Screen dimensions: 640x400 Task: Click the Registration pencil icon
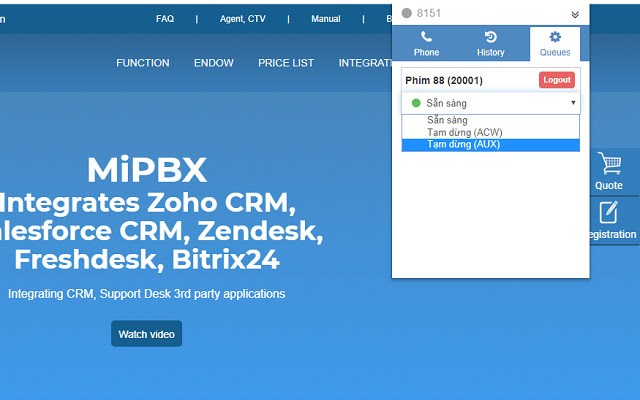(x=608, y=212)
